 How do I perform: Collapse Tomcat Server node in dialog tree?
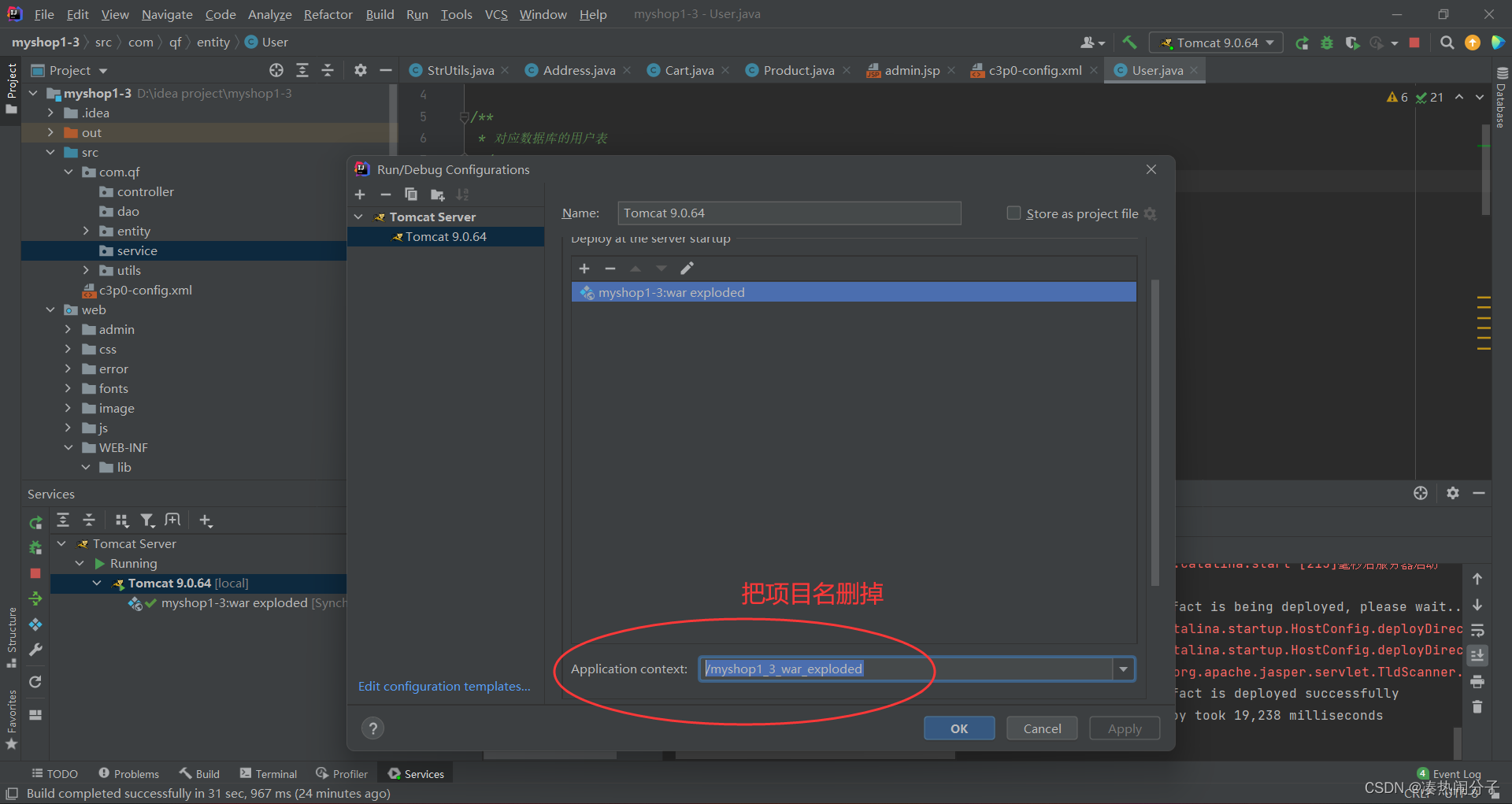(359, 217)
